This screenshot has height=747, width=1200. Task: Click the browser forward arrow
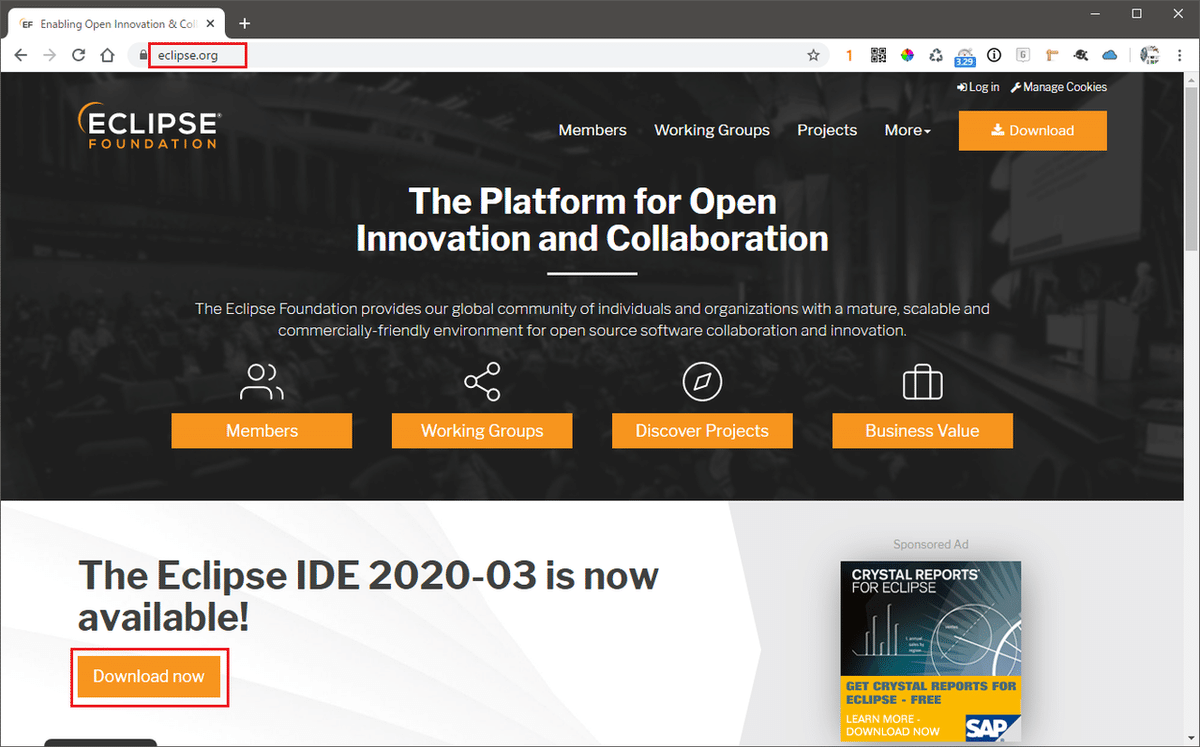click(x=50, y=55)
